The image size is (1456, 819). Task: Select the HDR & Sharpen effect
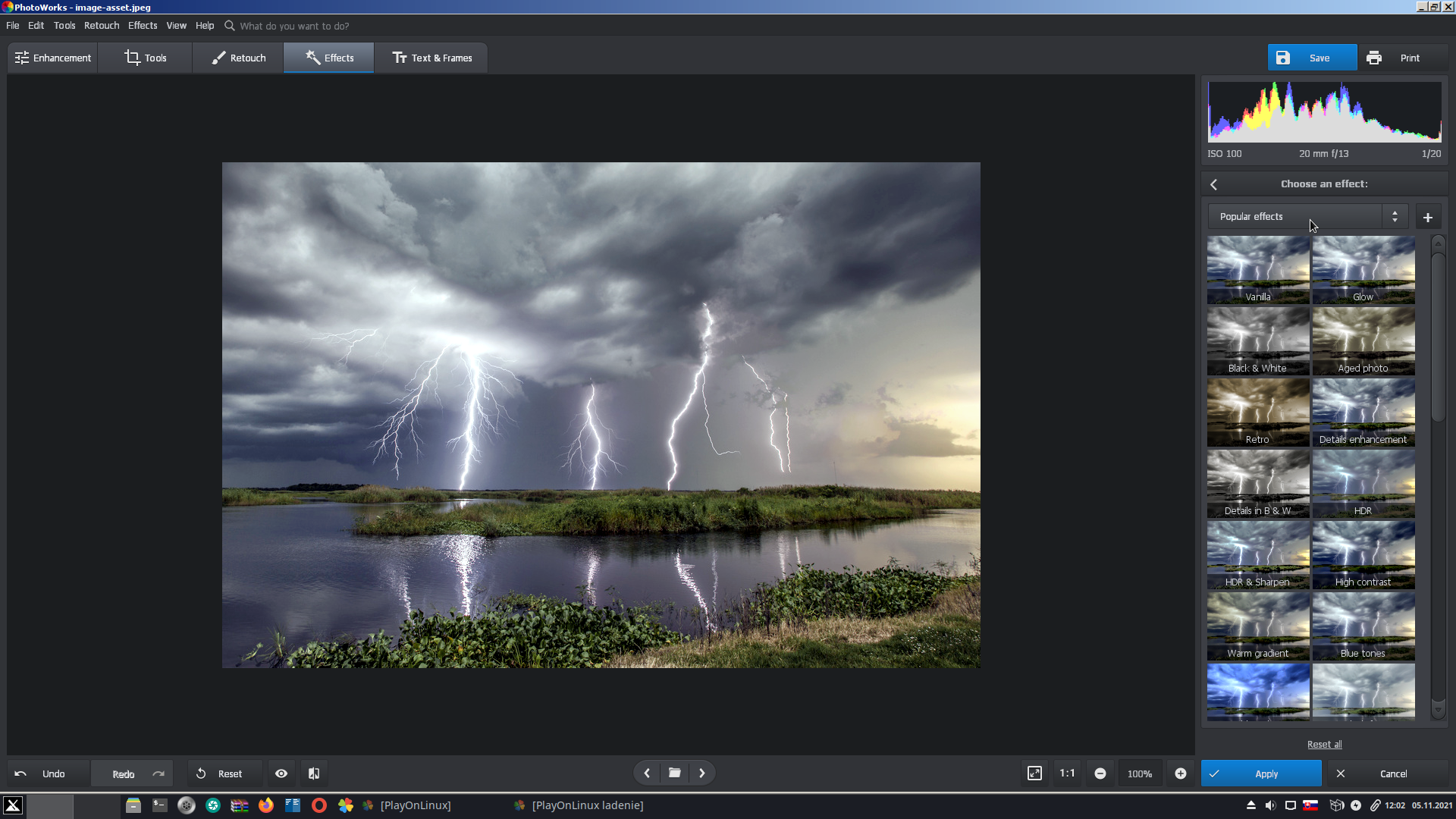point(1258,555)
